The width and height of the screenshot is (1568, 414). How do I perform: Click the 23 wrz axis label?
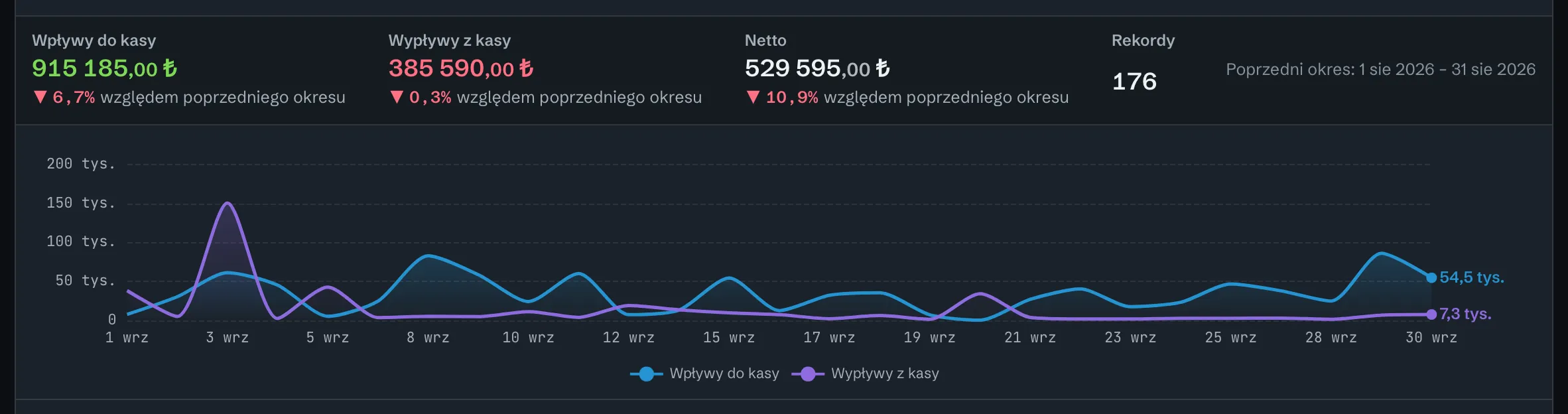click(x=1130, y=338)
